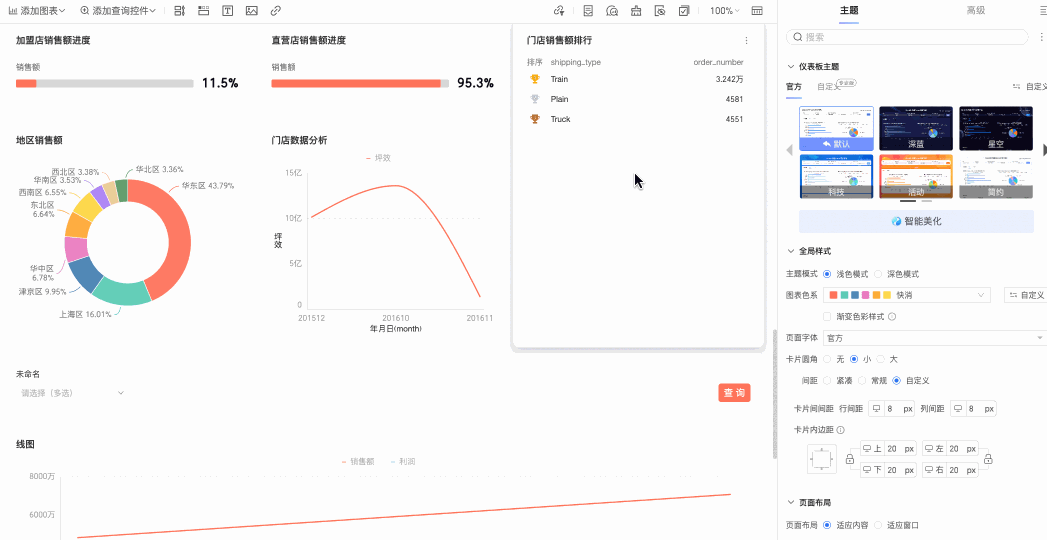Screen dimensions: 1047x540
Task: Select 适应窗口 page layout radio
Action: click(878, 525)
